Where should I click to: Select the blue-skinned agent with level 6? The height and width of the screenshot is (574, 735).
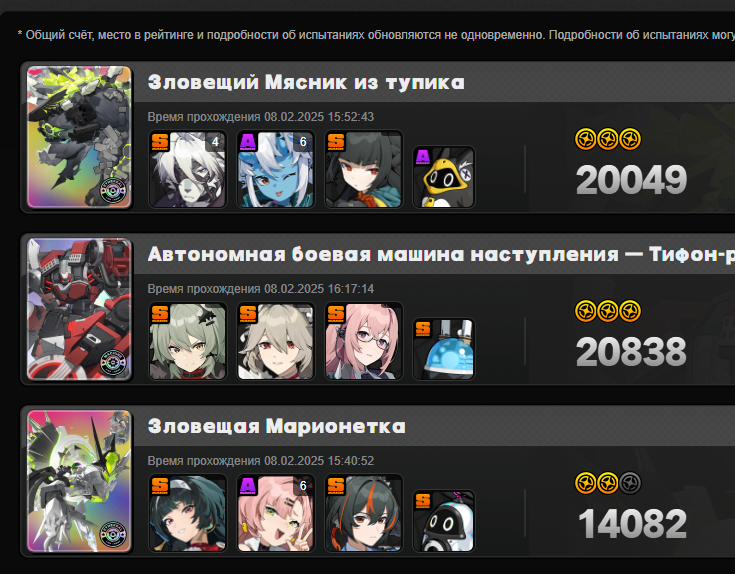click(x=276, y=169)
